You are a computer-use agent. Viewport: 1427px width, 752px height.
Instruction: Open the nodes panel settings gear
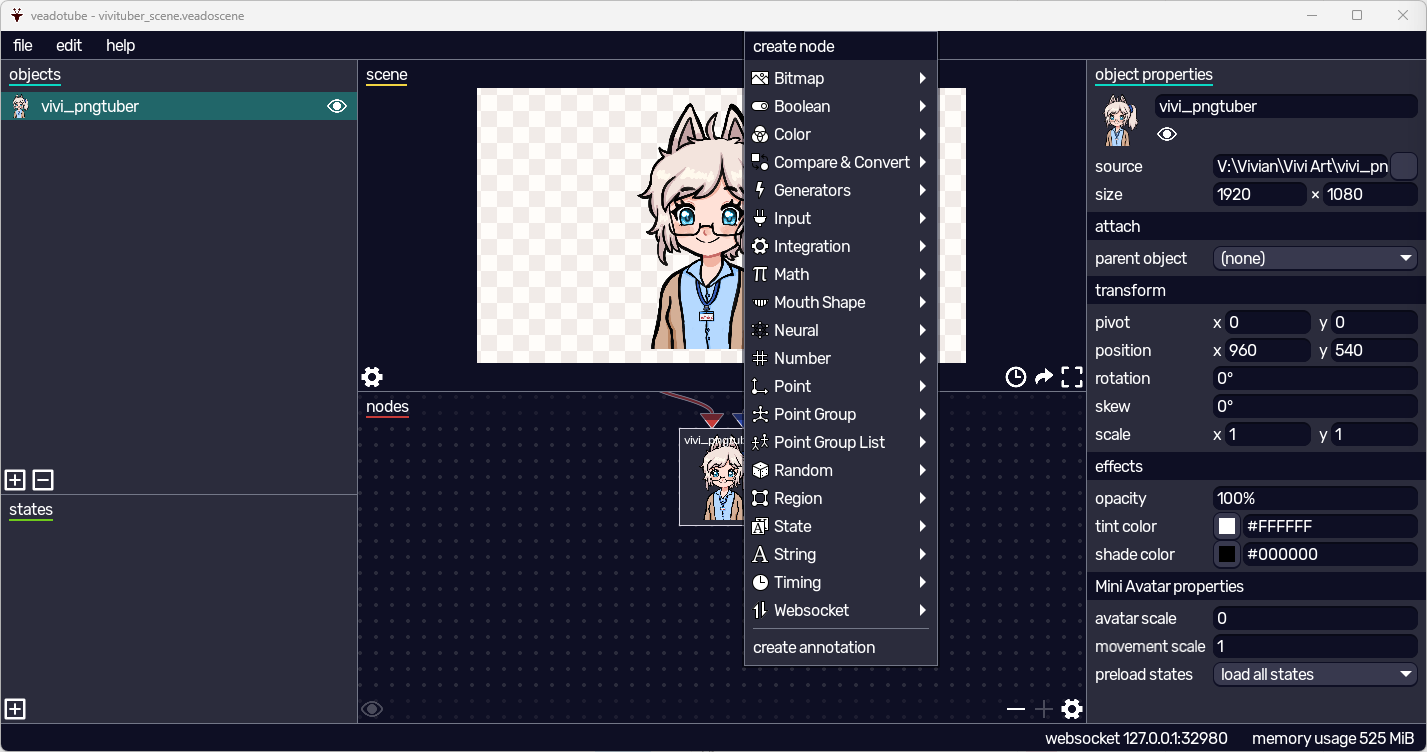tap(1072, 709)
